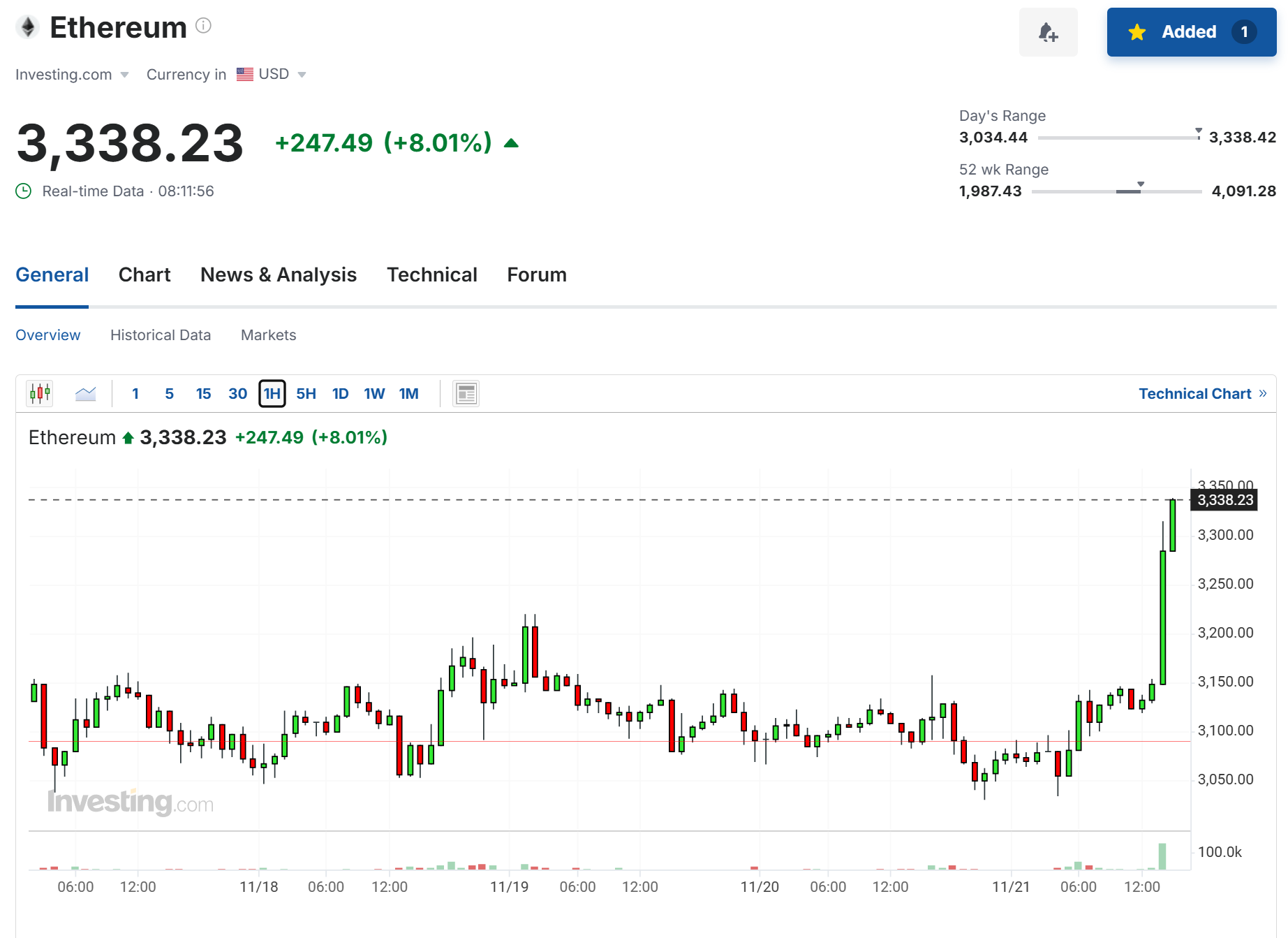Select the 1D chart interval
The height and width of the screenshot is (938, 1288).
(340, 394)
